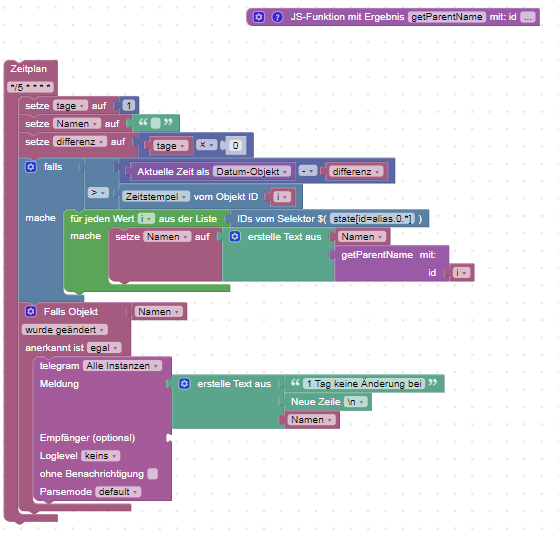Open loop variable i dropdown in für jeden Wert

(x=146, y=219)
